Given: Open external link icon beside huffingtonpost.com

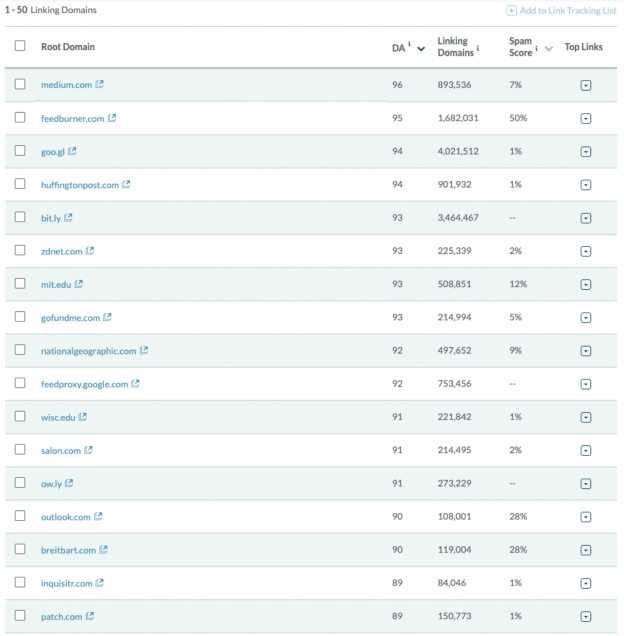Looking at the screenshot, I should [x=126, y=184].
